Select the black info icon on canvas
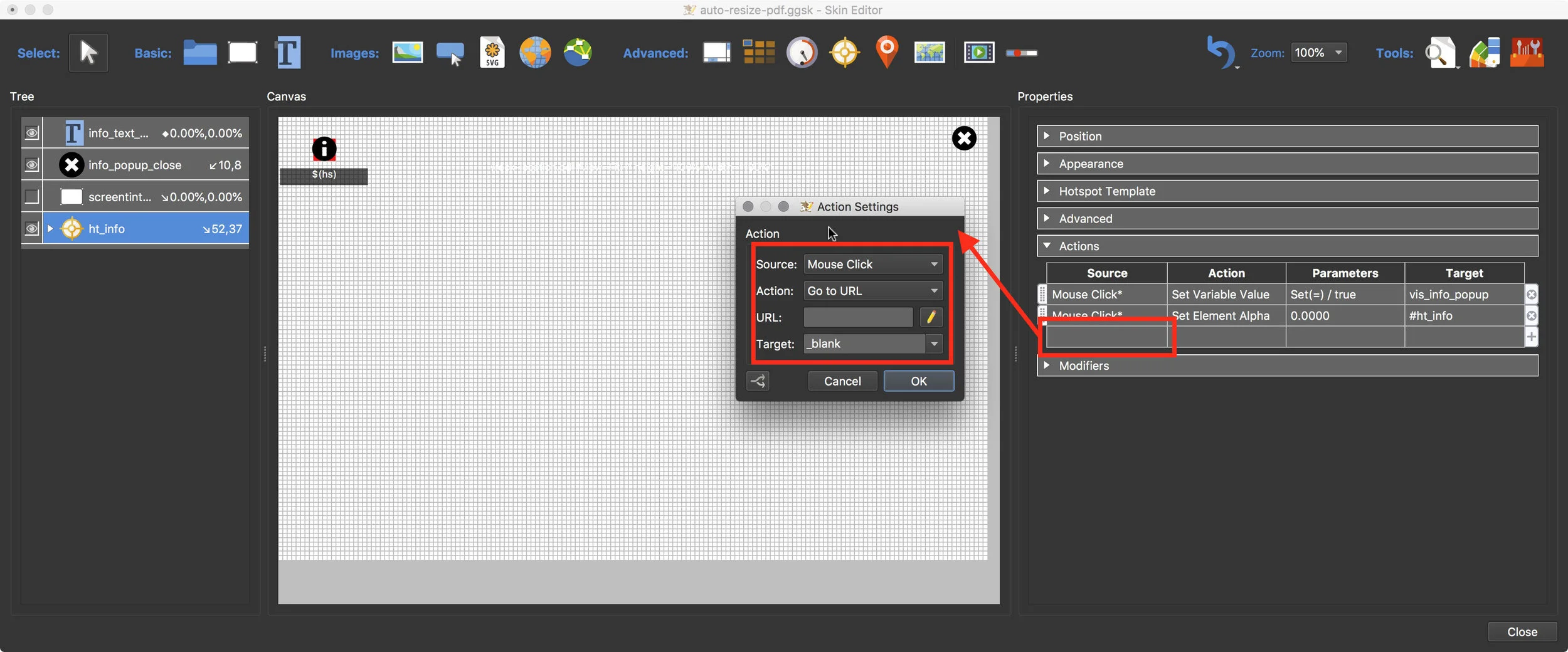 click(x=324, y=149)
